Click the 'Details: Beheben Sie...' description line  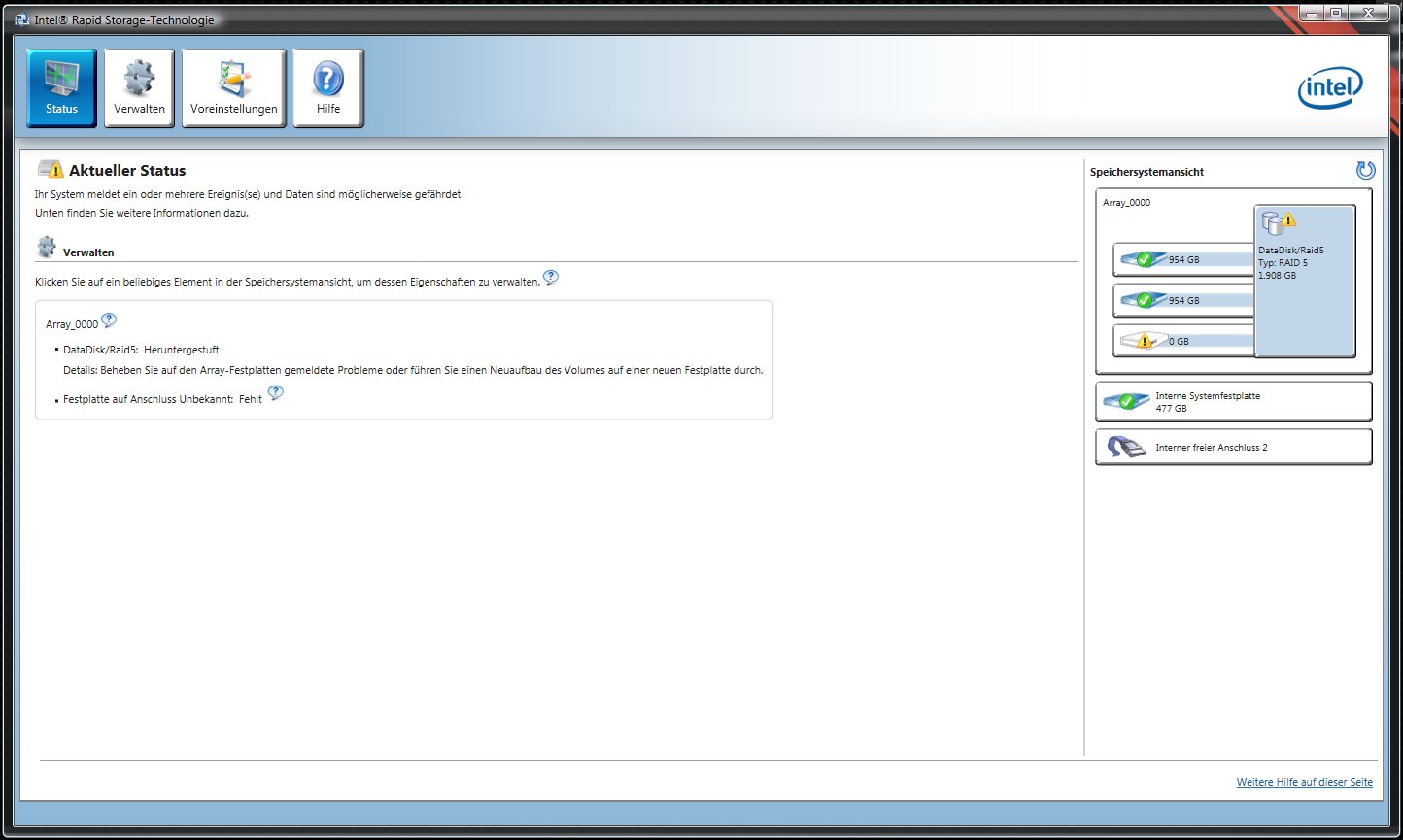coord(413,370)
